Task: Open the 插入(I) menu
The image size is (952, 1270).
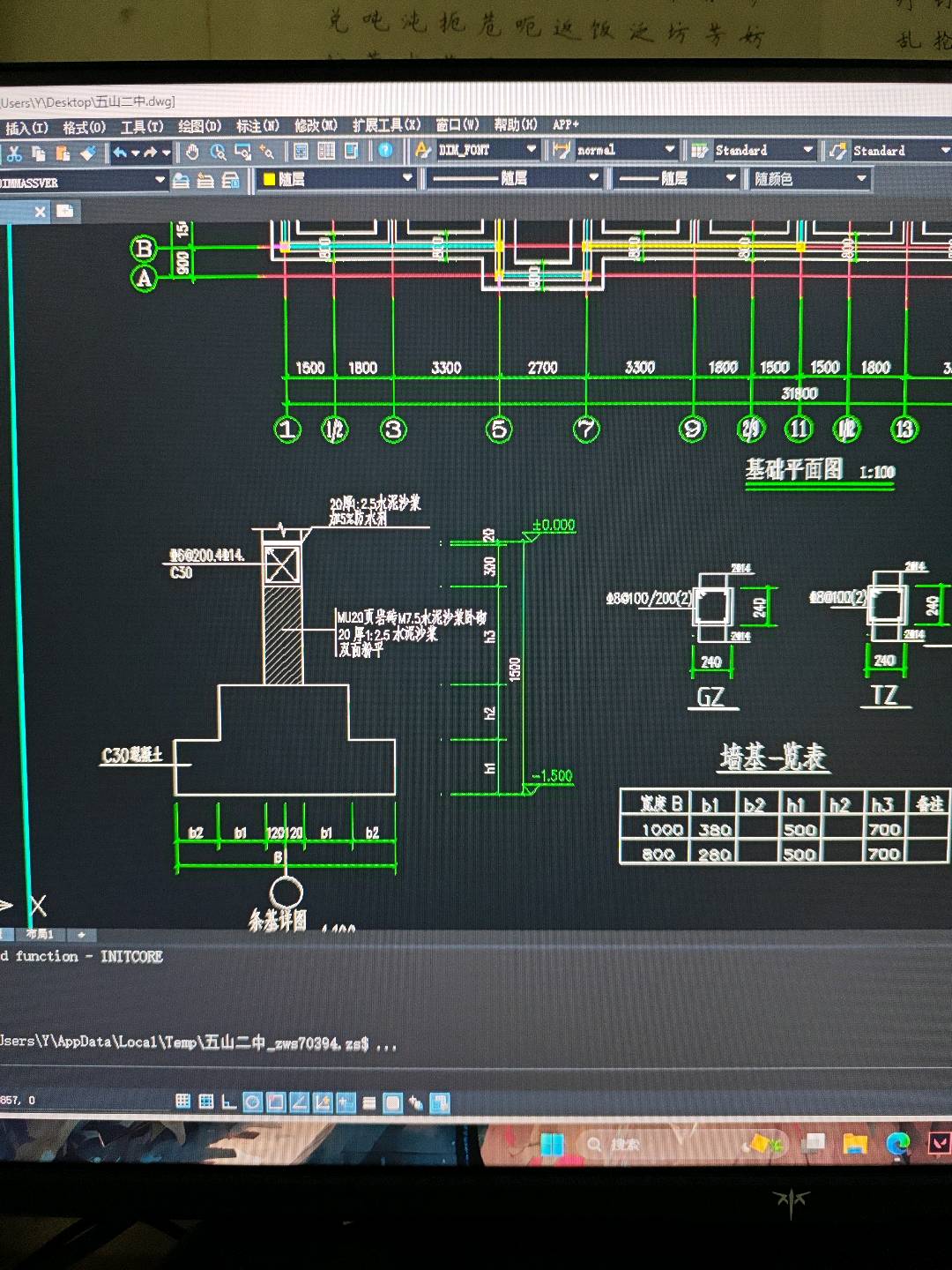Action: click(x=26, y=128)
